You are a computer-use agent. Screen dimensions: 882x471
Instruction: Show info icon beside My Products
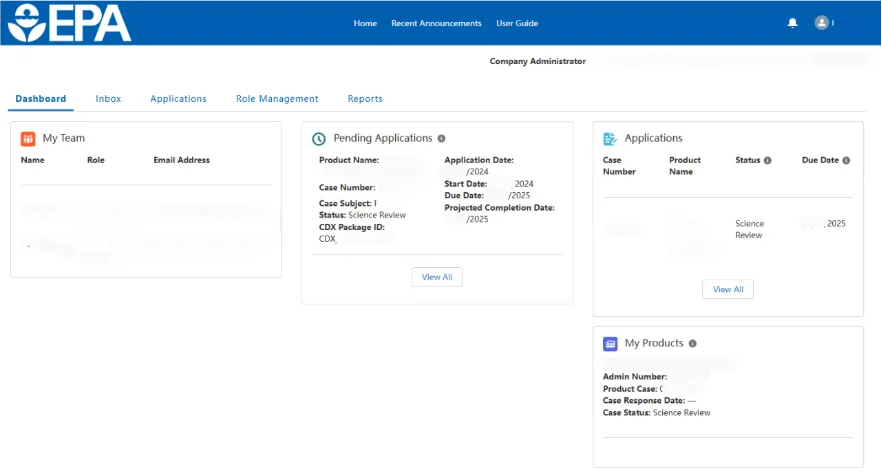coord(693,343)
